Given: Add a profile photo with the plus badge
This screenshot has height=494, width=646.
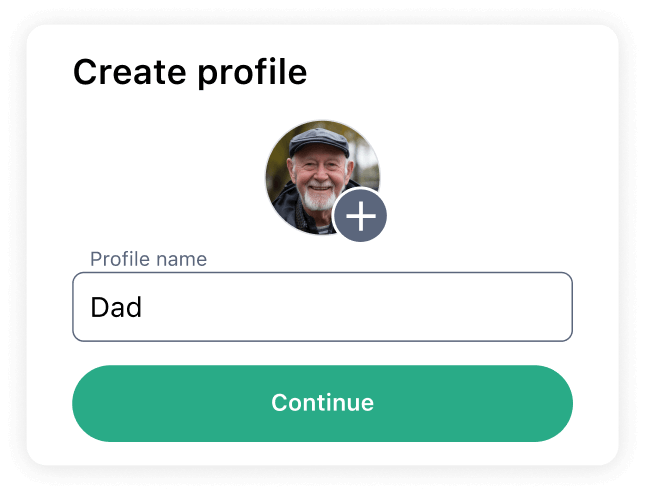Looking at the screenshot, I should [360, 215].
